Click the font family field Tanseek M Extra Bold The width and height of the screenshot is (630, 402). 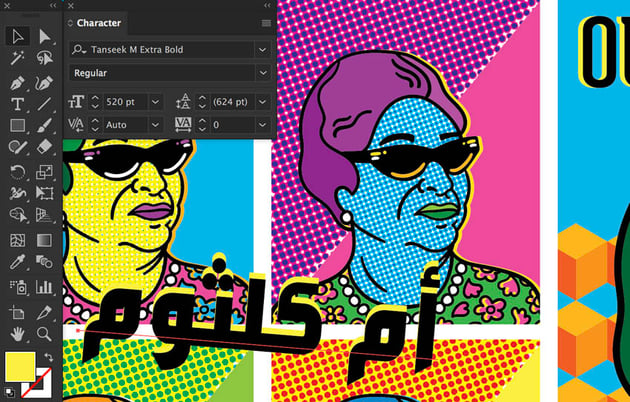[162, 50]
